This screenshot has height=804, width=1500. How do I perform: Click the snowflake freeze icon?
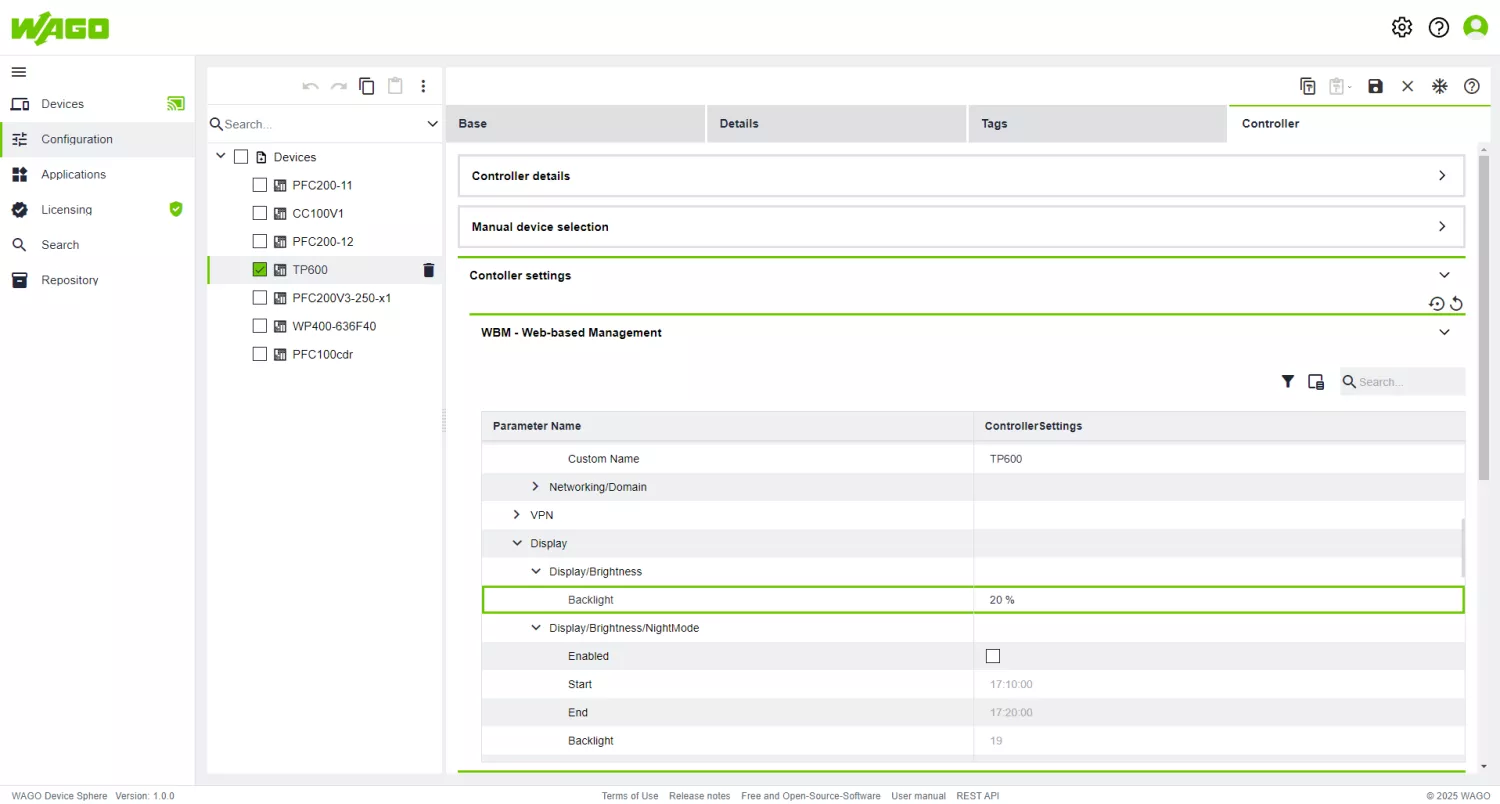(1439, 86)
